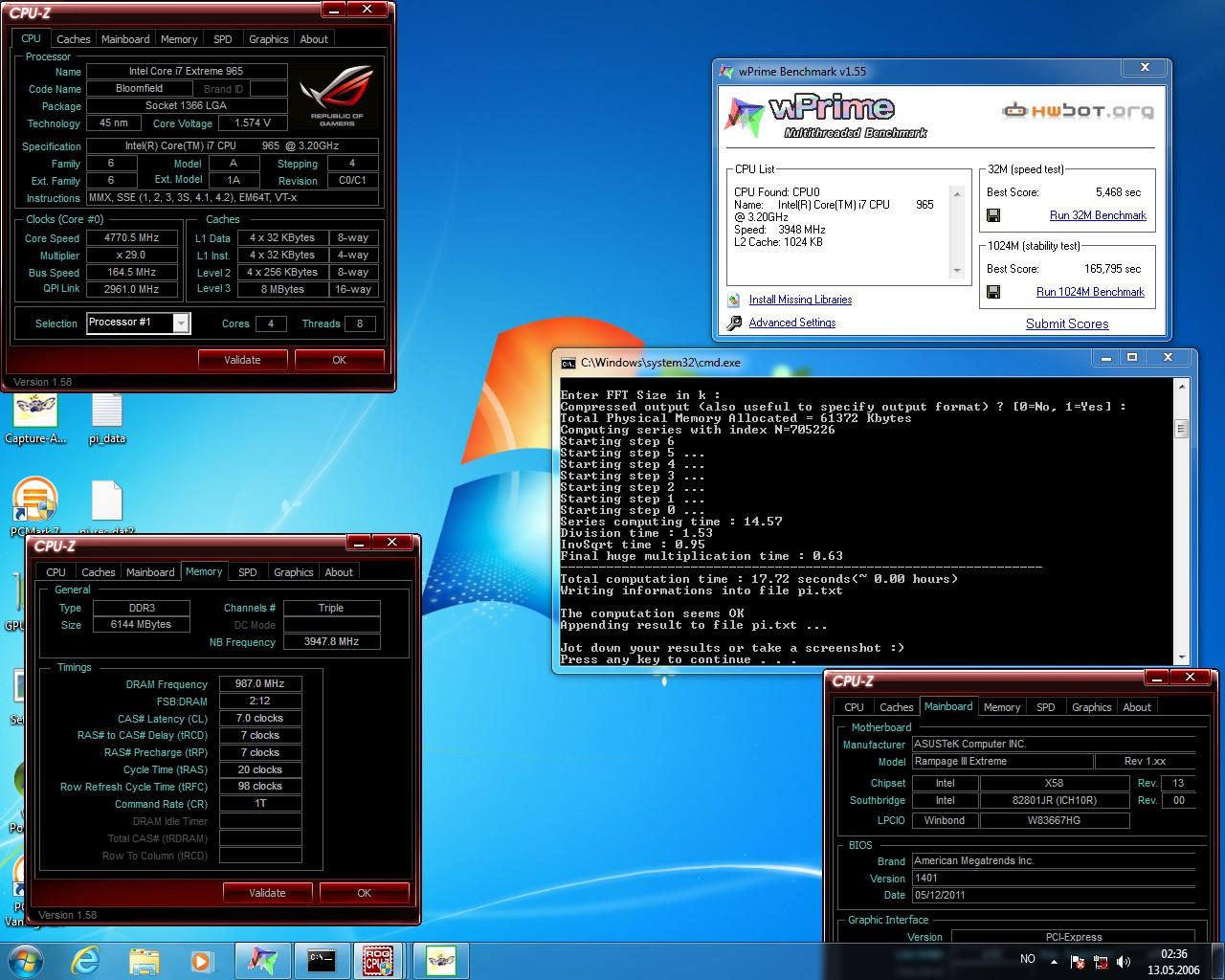This screenshot has width=1225, height=980.
Task: Open About tab in Mainboard CPU-Z window
Action: [1137, 707]
